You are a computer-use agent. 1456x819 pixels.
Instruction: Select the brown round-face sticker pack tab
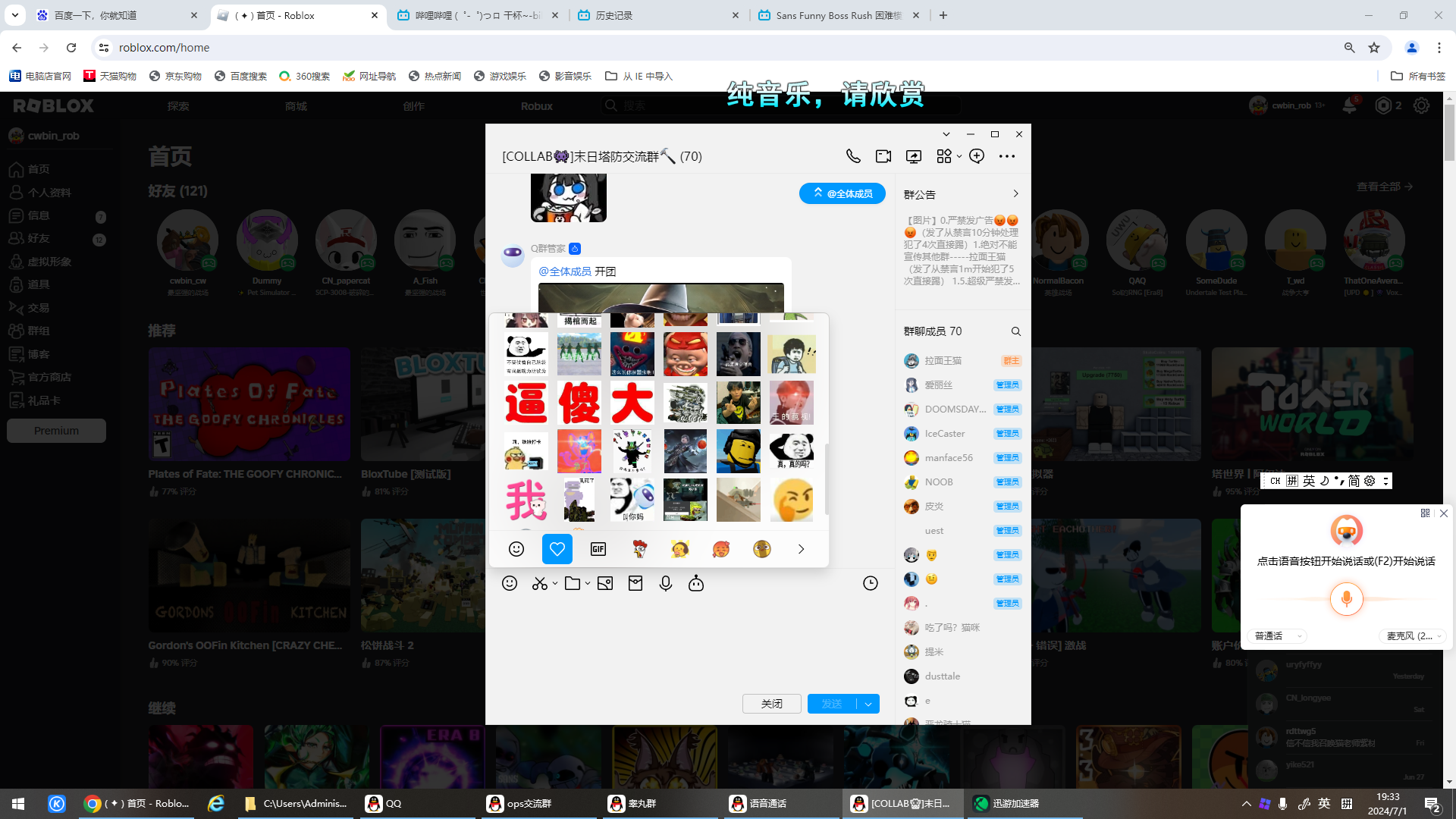click(x=762, y=549)
